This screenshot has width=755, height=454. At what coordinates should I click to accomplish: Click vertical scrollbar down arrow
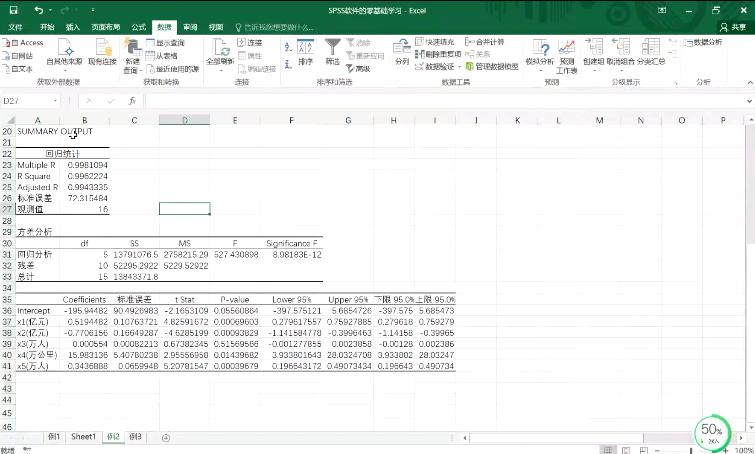[x=751, y=427]
